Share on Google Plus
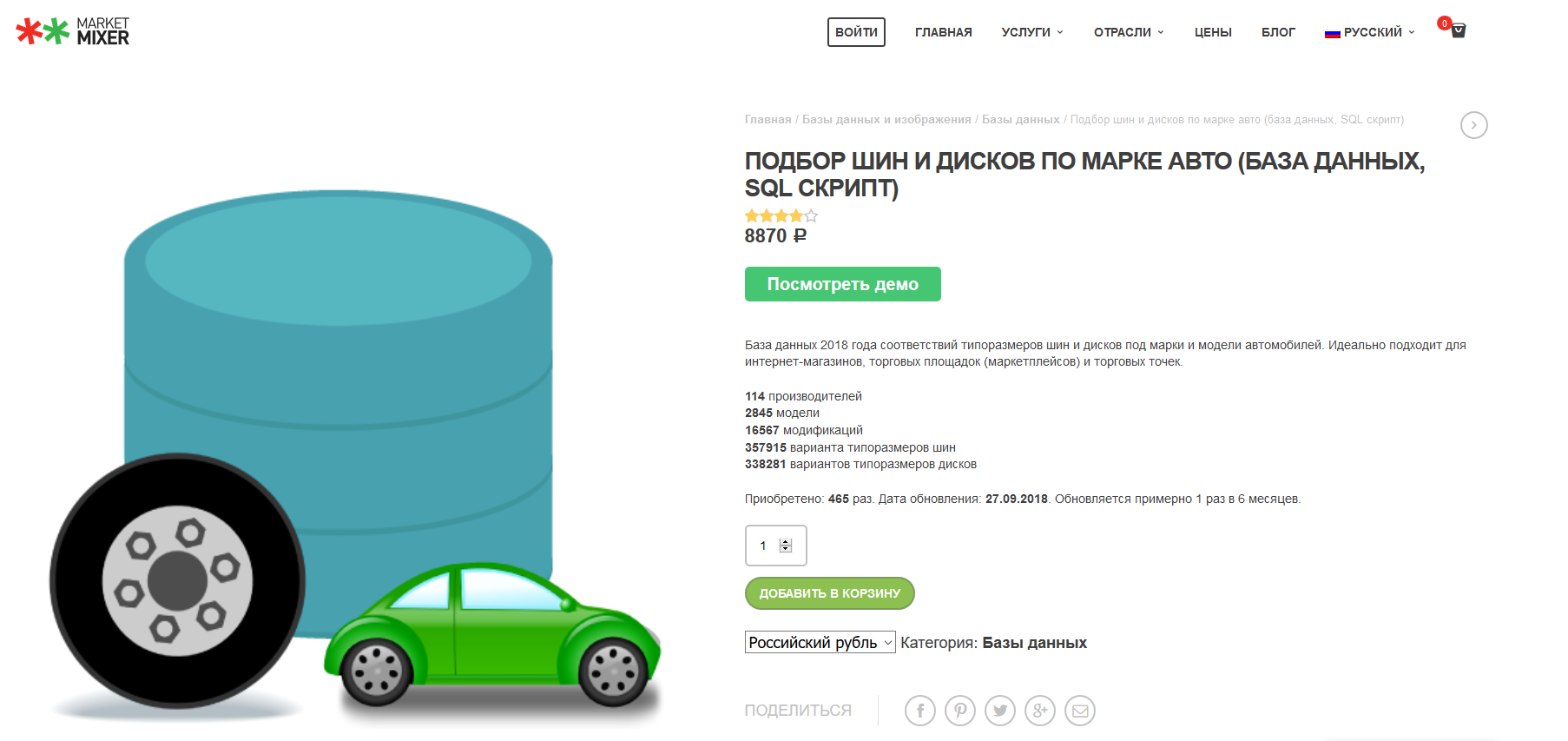 [x=1039, y=711]
